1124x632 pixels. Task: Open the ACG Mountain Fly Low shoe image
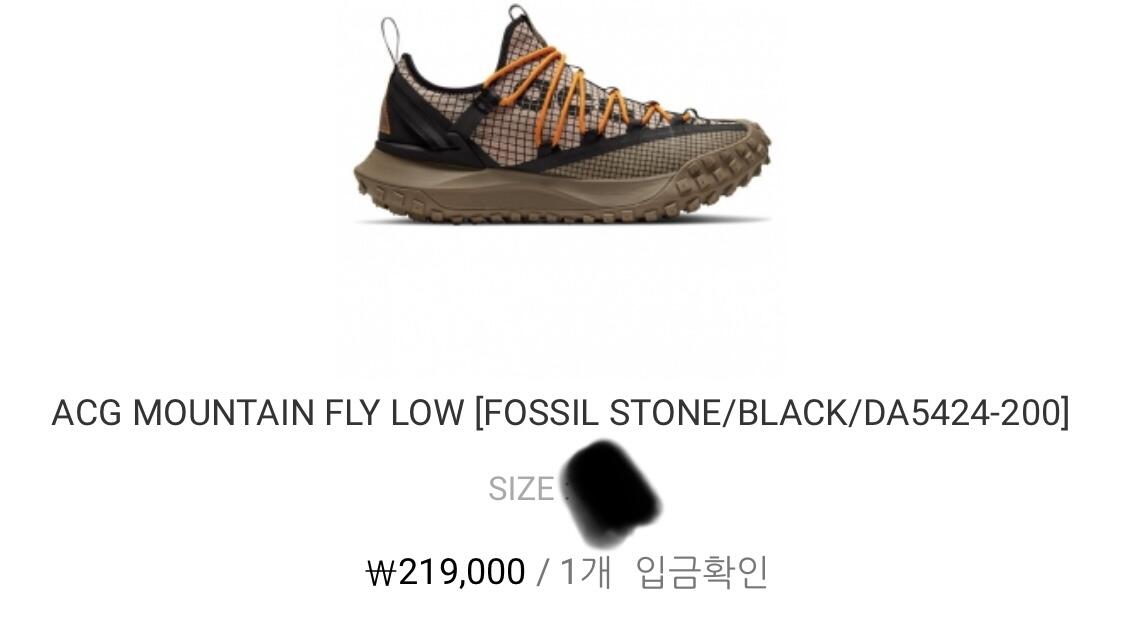[563, 115]
